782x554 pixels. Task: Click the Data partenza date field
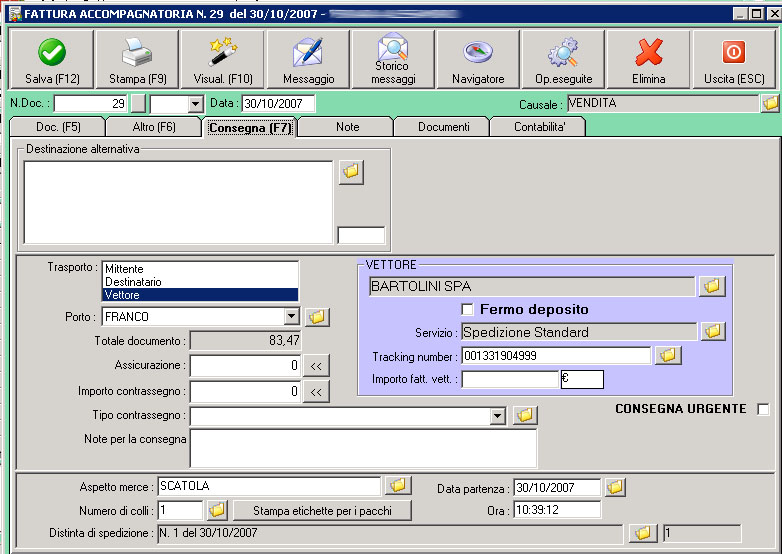[557, 487]
